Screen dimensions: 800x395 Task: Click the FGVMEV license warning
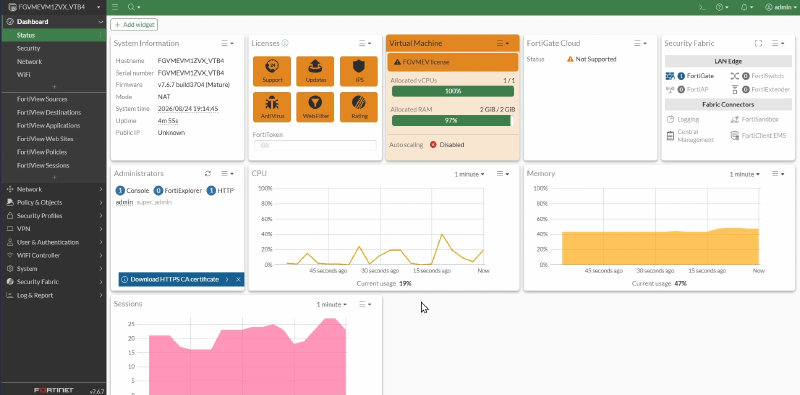click(453, 62)
